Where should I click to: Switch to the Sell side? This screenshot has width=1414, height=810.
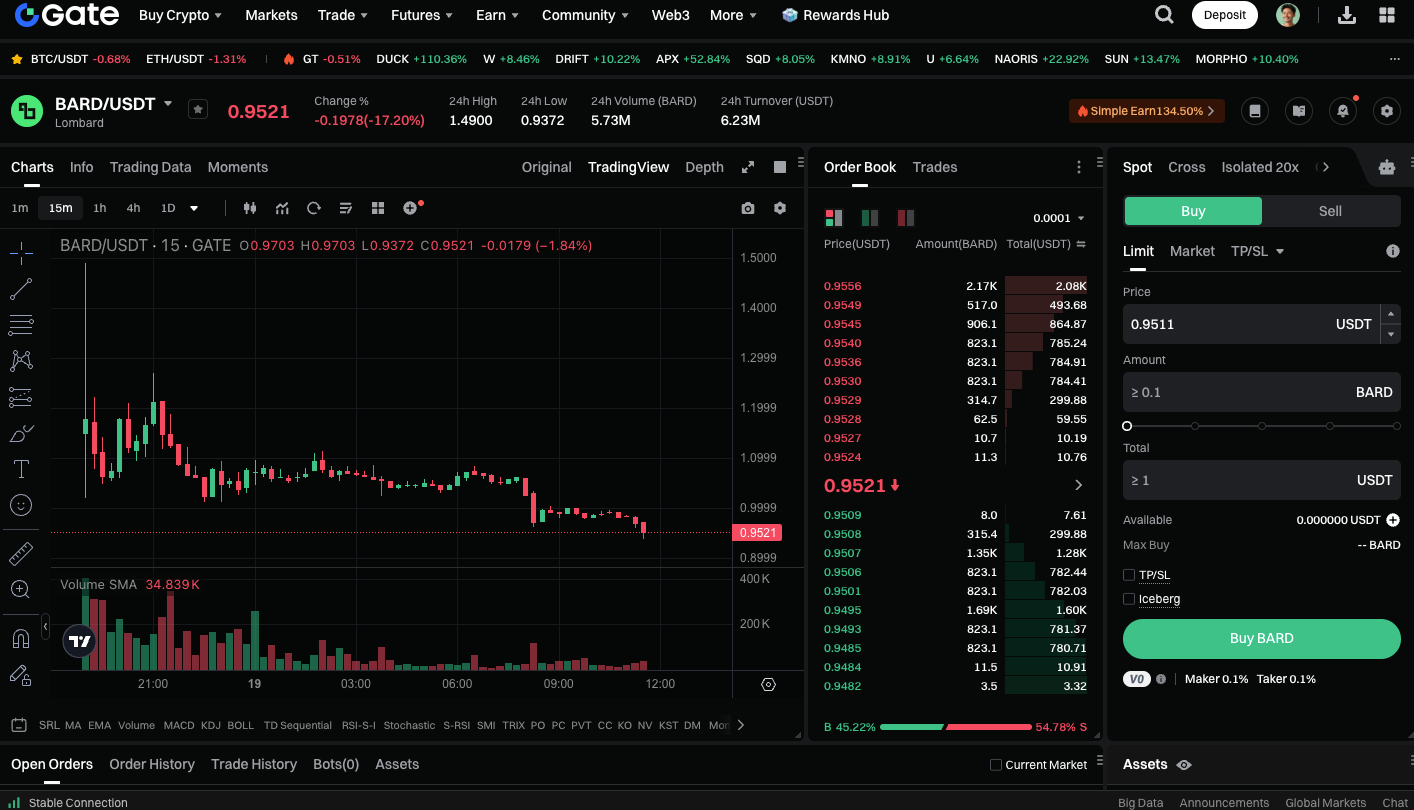point(1330,211)
